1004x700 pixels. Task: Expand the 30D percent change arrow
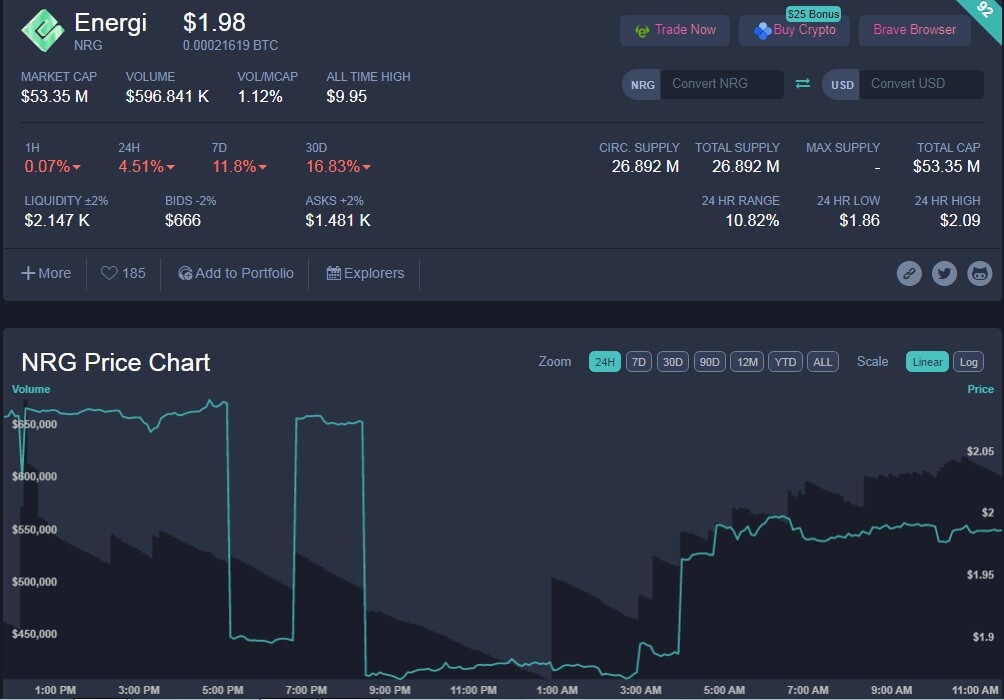coord(366,167)
